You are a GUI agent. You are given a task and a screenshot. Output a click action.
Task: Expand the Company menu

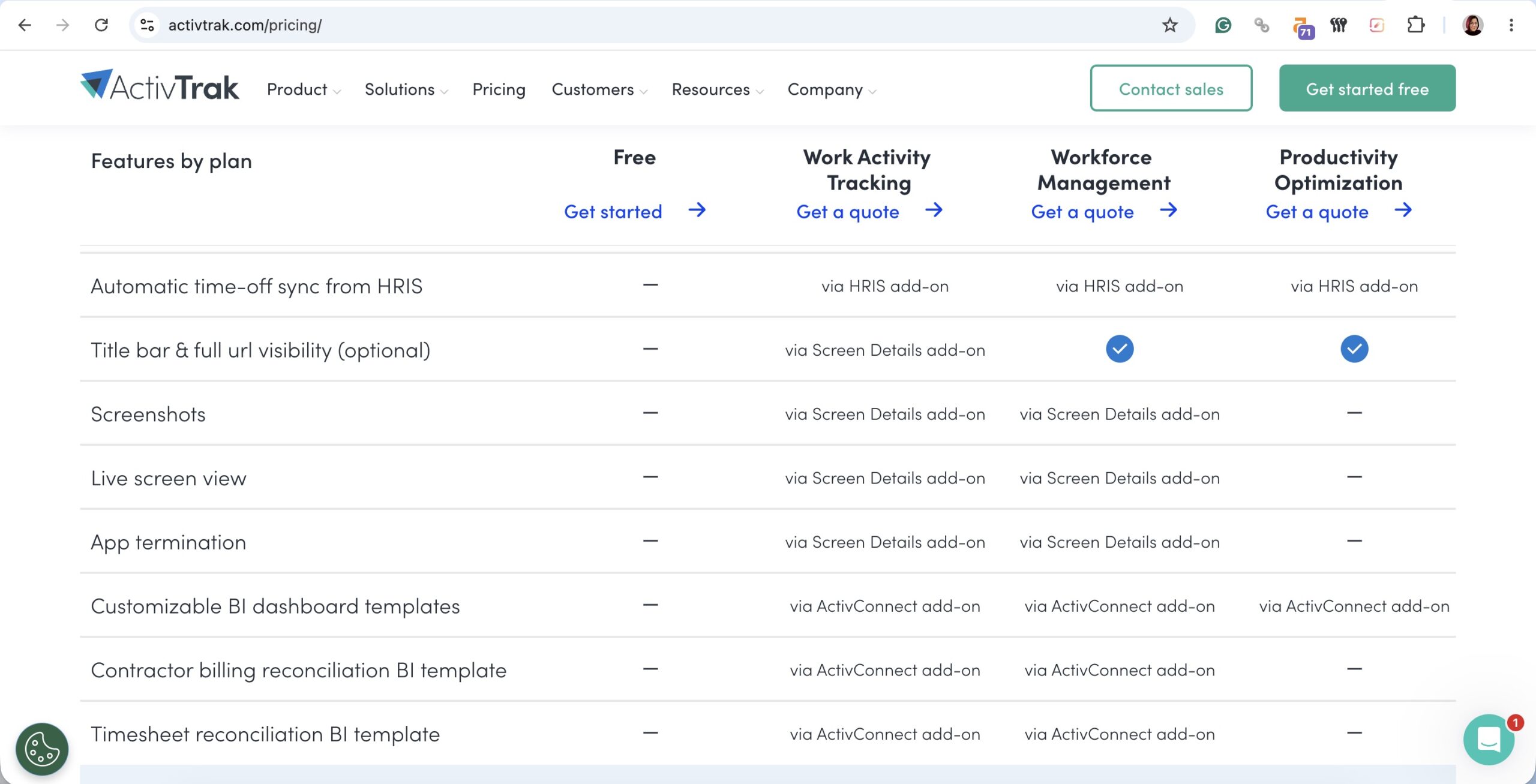click(x=832, y=89)
